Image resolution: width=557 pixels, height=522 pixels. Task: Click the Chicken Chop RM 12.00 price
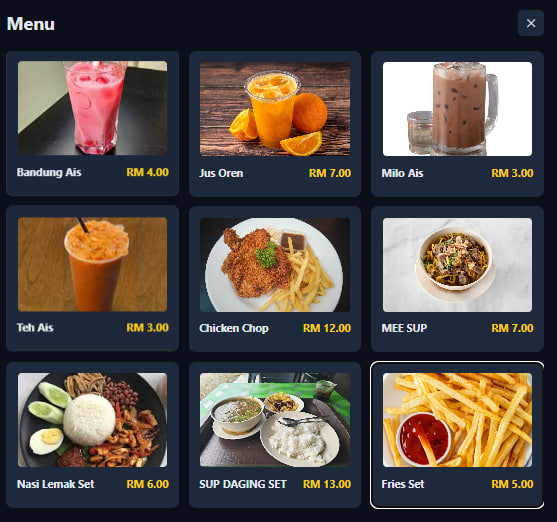327,328
